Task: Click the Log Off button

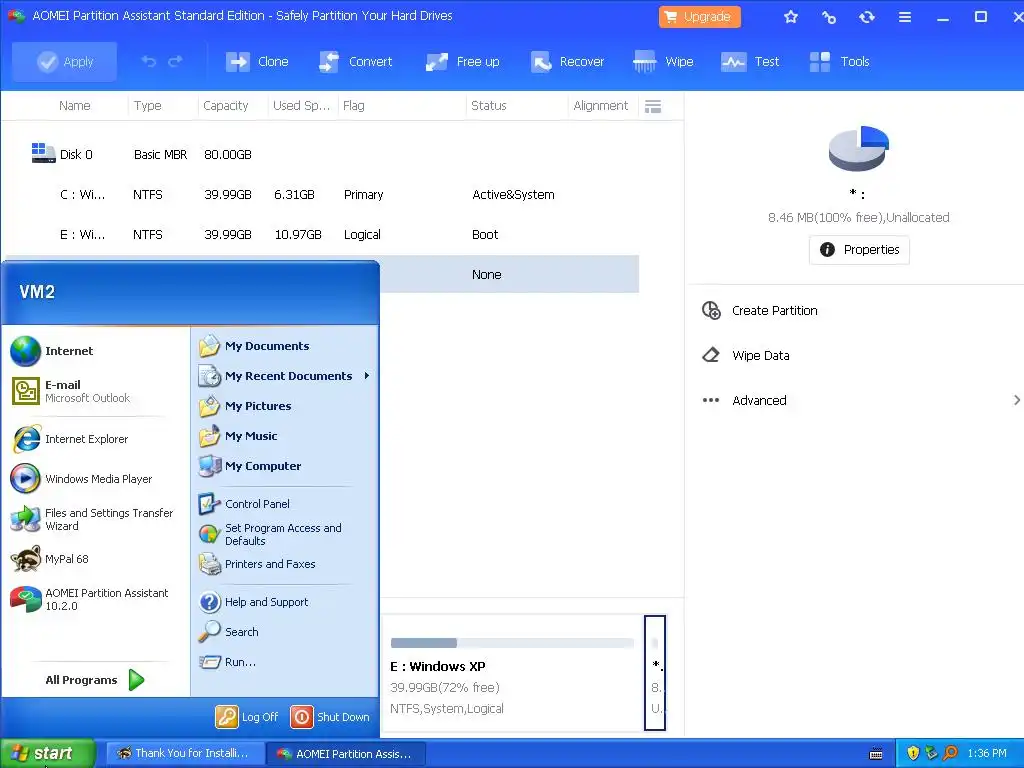Action: tap(248, 717)
